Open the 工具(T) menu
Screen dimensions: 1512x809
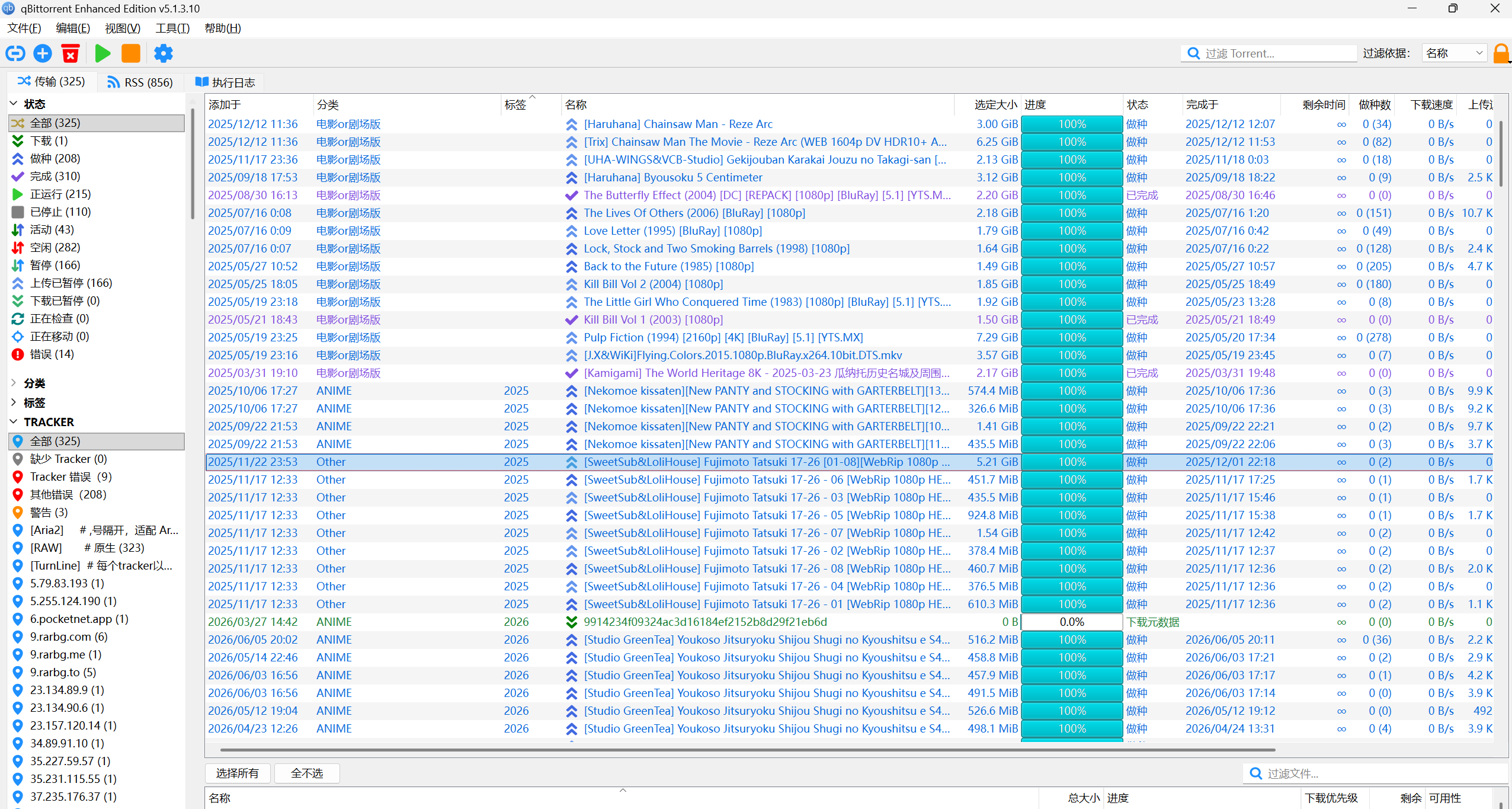tap(172, 28)
